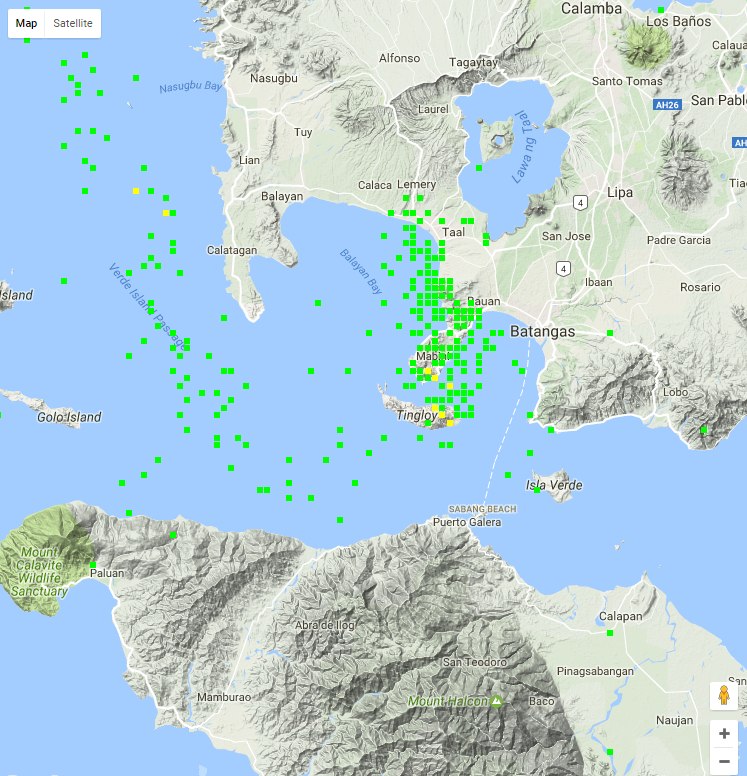This screenshot has height=776, width=747.
Task: Click the green marker inside Taal Lake
Action: point(479,168)
